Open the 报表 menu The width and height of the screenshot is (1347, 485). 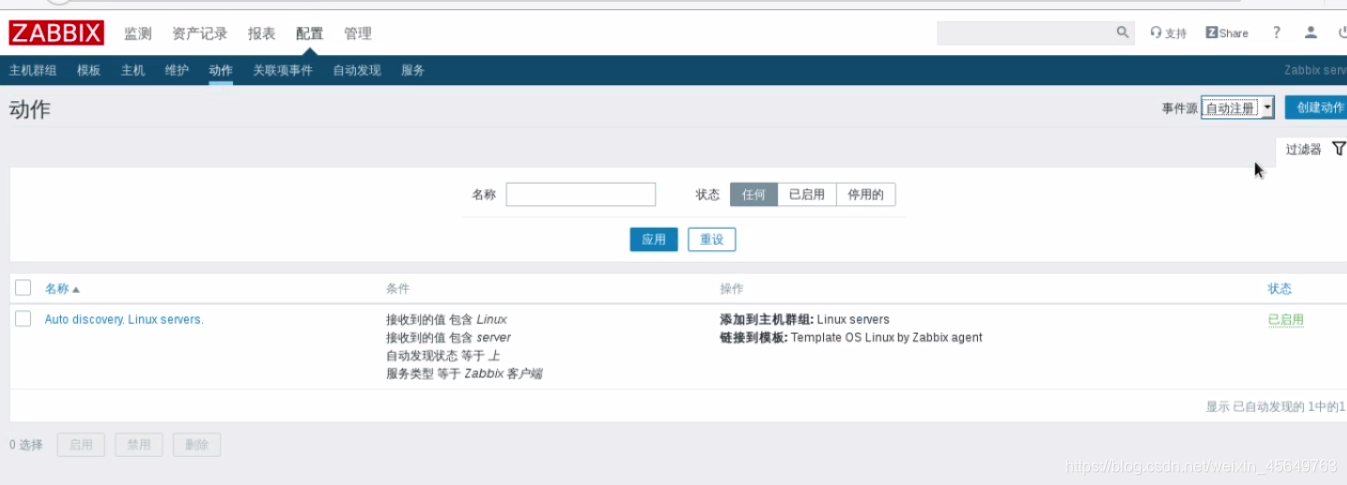coord(262,33)
